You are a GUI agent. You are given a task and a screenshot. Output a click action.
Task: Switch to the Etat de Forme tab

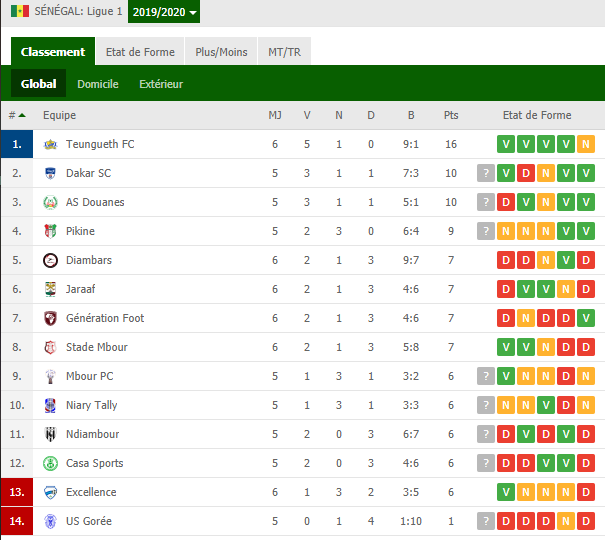click(140, 51)
